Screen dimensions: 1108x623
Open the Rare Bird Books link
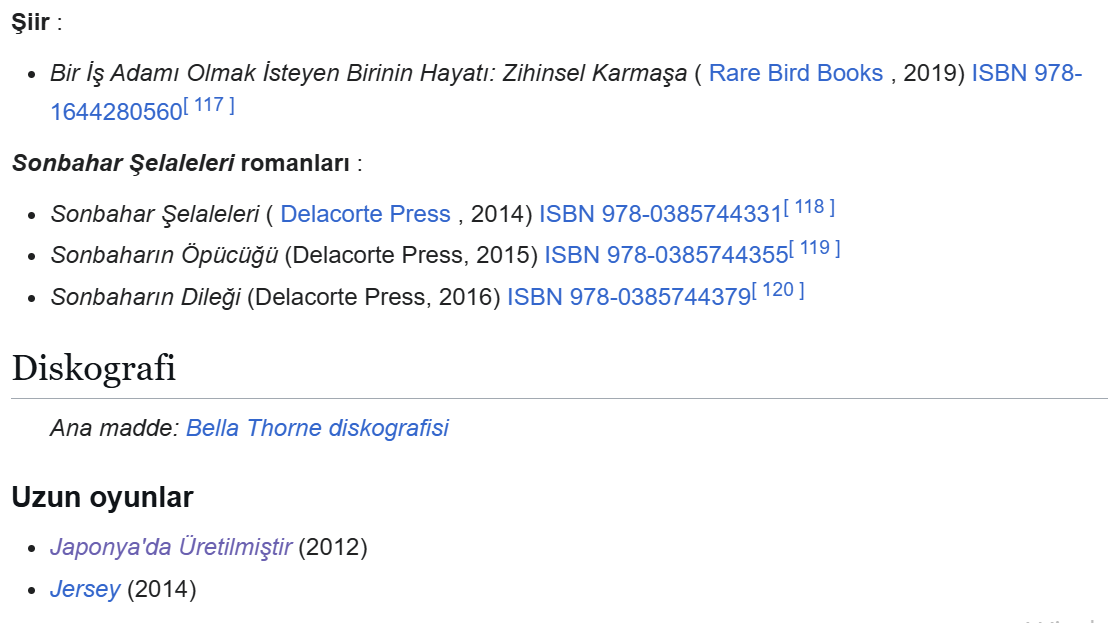coord(795,73)
